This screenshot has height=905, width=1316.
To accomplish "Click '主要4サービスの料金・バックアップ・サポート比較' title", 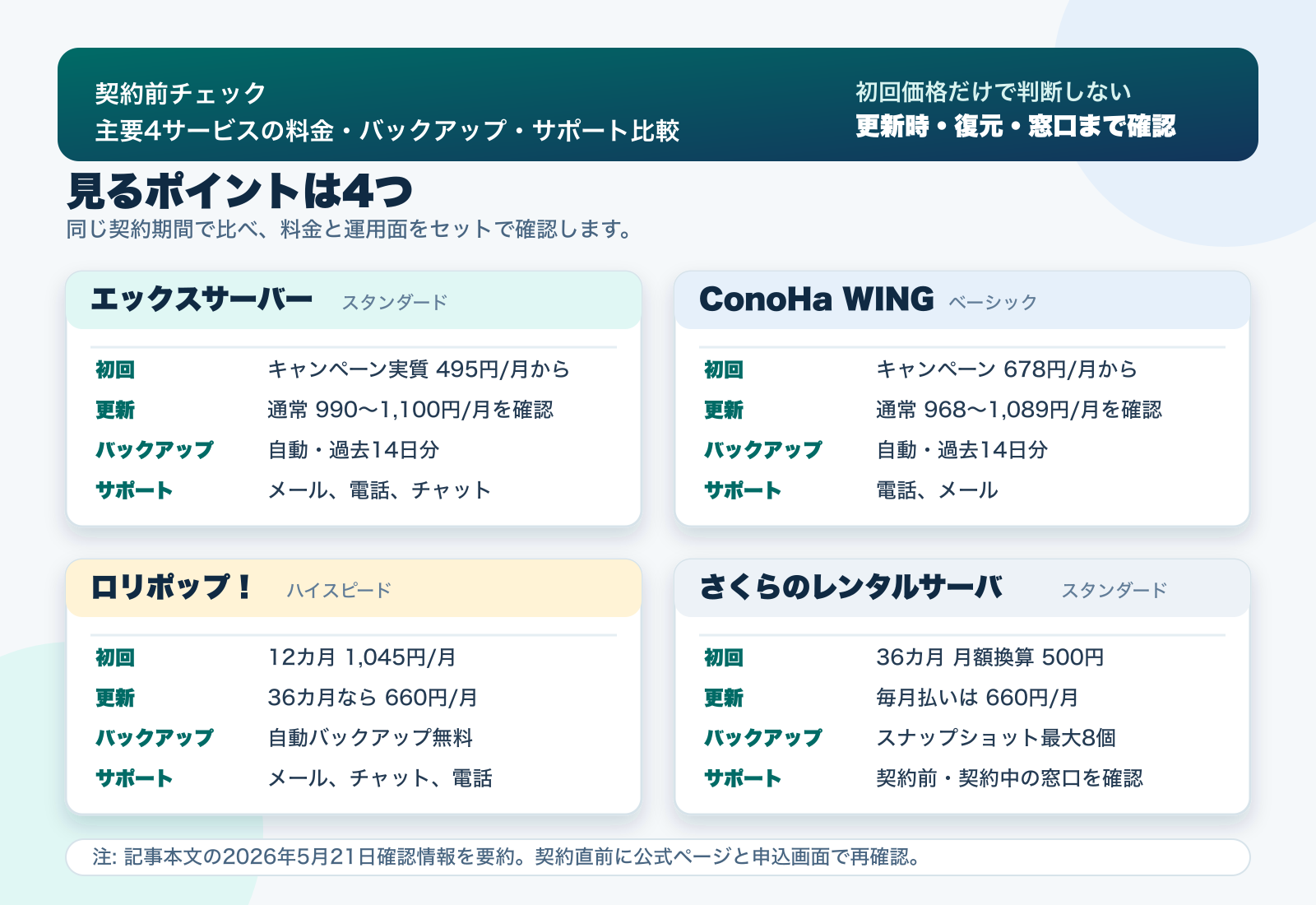I will pyautogui.click(x=387, y=130).
